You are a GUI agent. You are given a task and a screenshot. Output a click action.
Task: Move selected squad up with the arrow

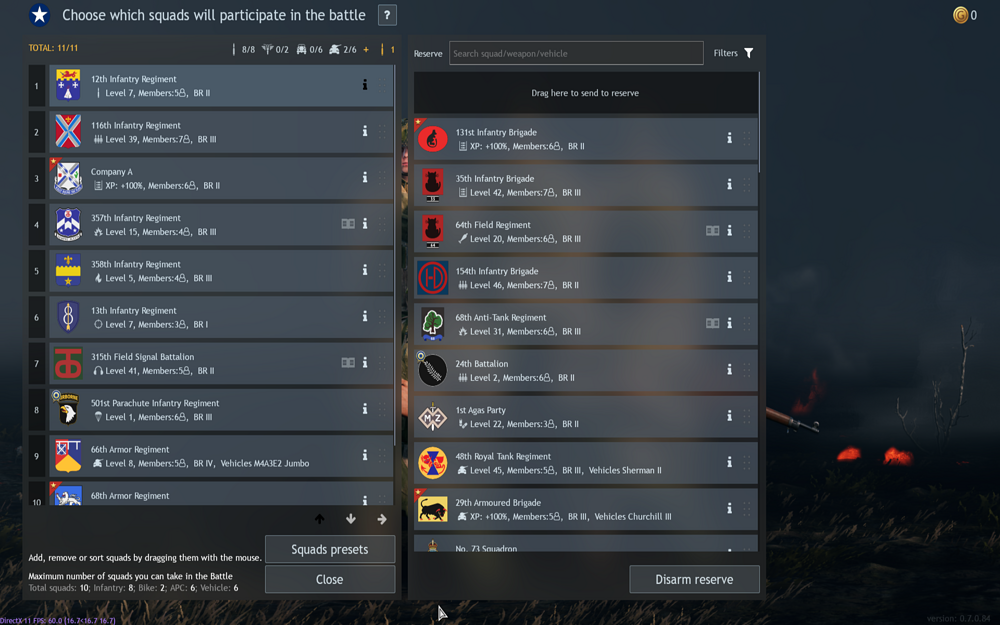pos(320,519)
